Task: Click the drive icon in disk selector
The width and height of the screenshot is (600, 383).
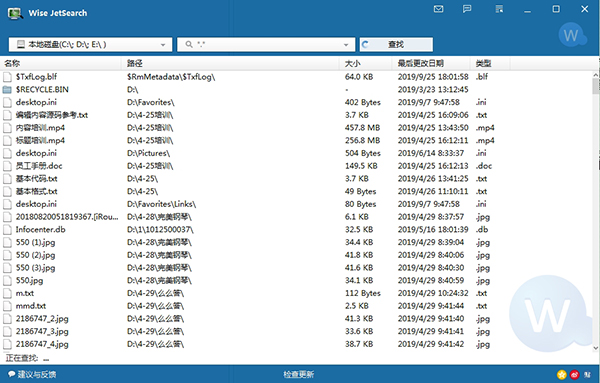Action: (21, 44)
